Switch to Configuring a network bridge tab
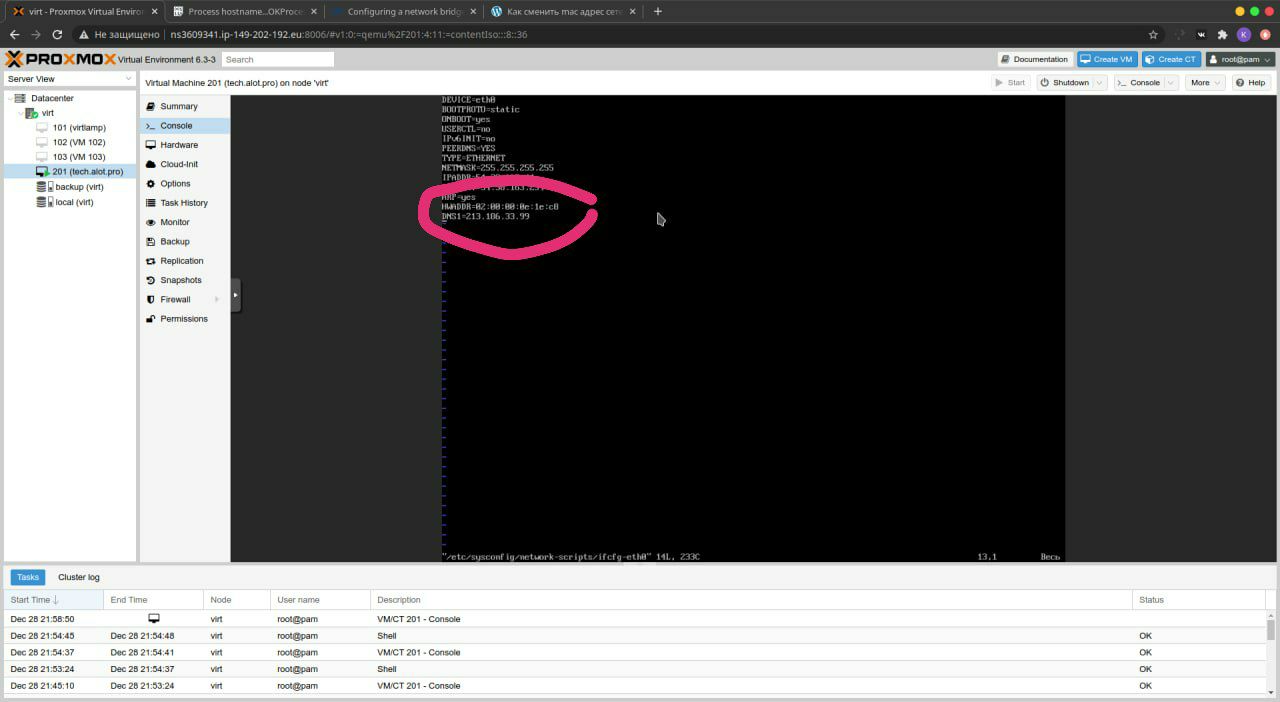Viewport: 1280px width, 702px height. click(x=404, y=11)
